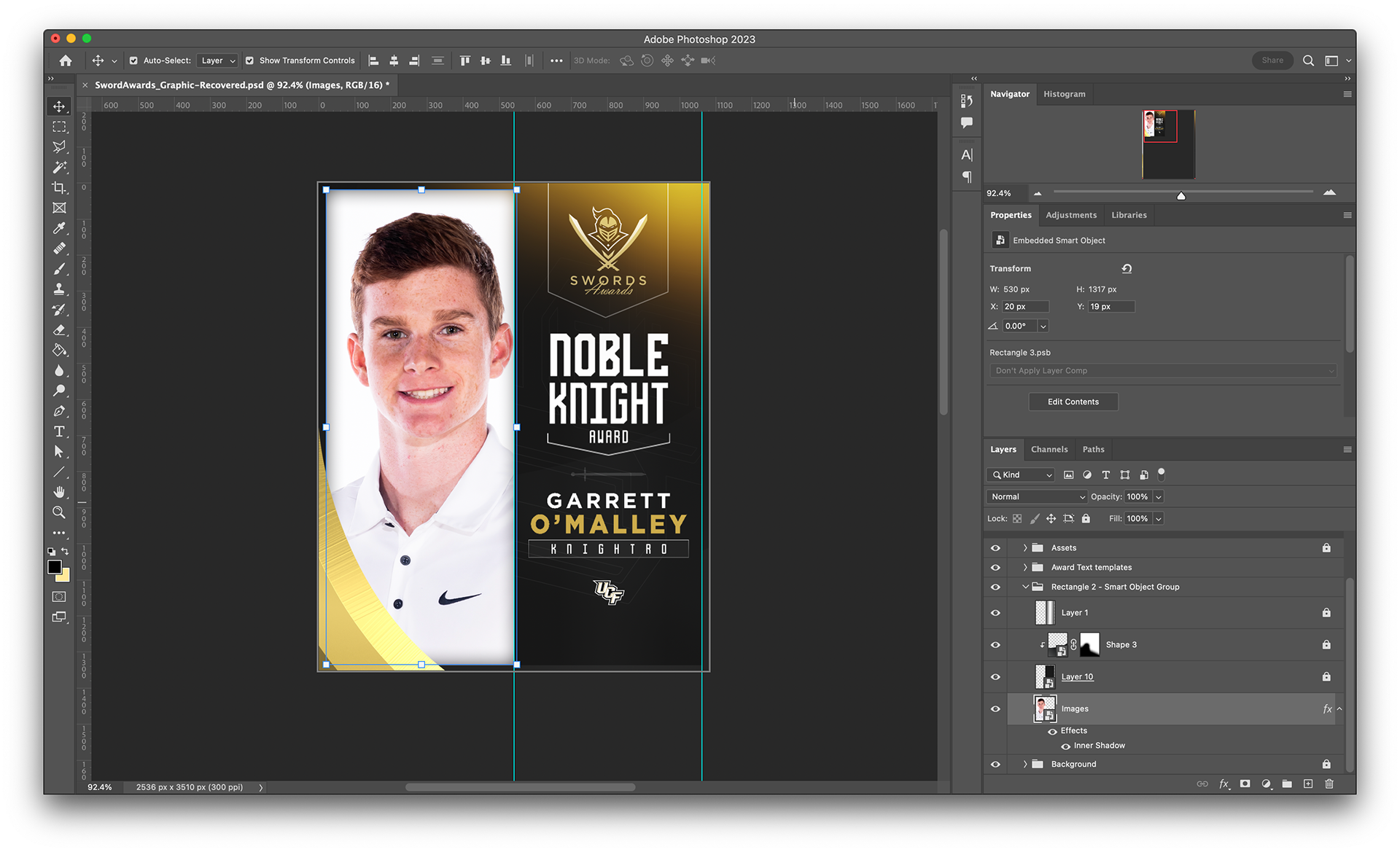1400x852 pixels.
Task: Disable the Inner Shadow effect
Action: [x=1066, y=746]
